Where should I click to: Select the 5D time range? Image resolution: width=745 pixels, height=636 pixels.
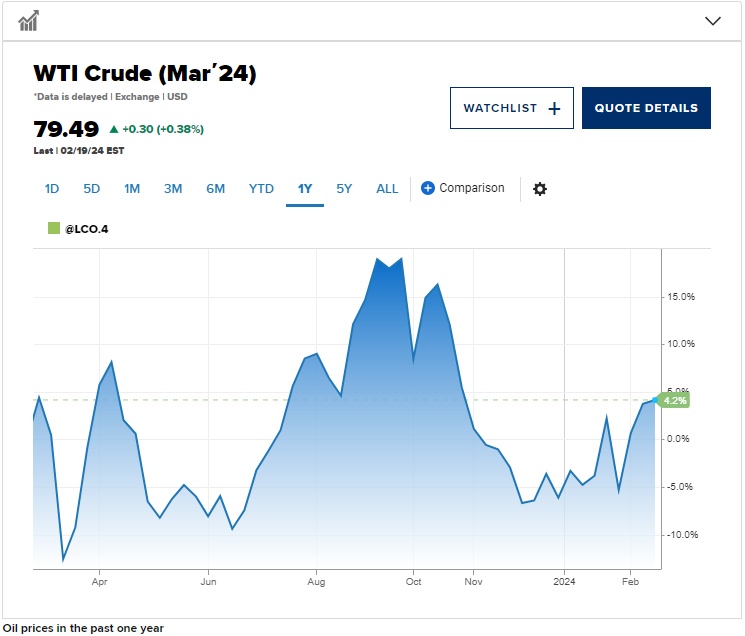pyautogui.click(x=92, y=188)
